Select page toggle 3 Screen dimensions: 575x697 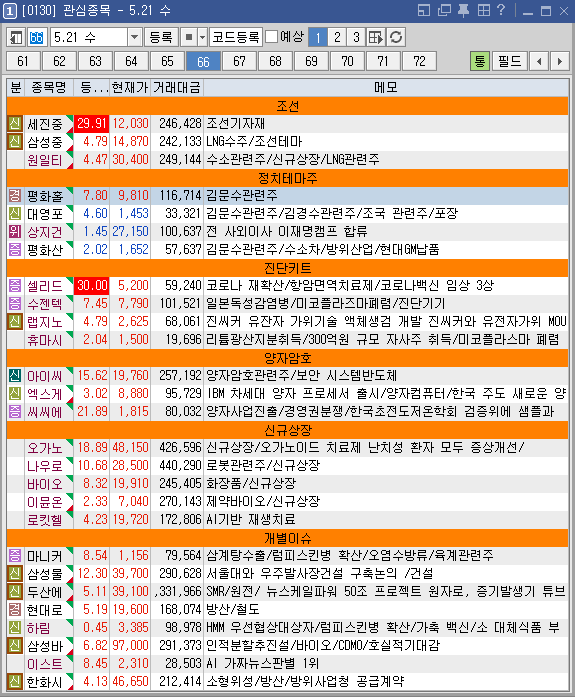pyautogui.click(x=356, y=37)
